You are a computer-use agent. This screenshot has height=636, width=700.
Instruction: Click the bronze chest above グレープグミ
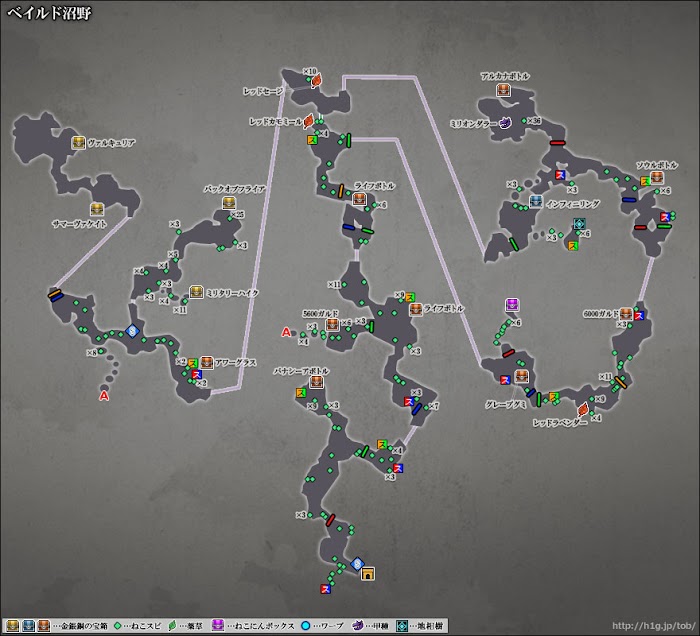521,376
